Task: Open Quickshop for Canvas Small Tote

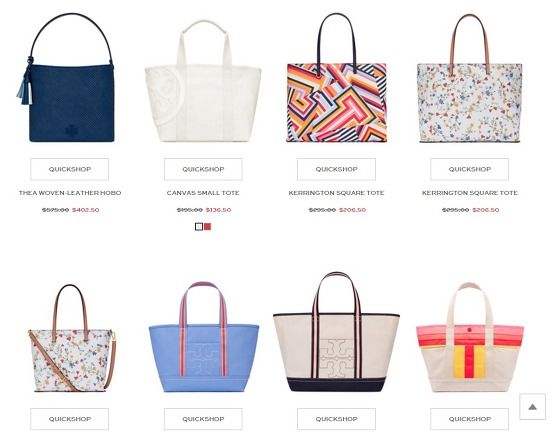Action: pos(203,169)
